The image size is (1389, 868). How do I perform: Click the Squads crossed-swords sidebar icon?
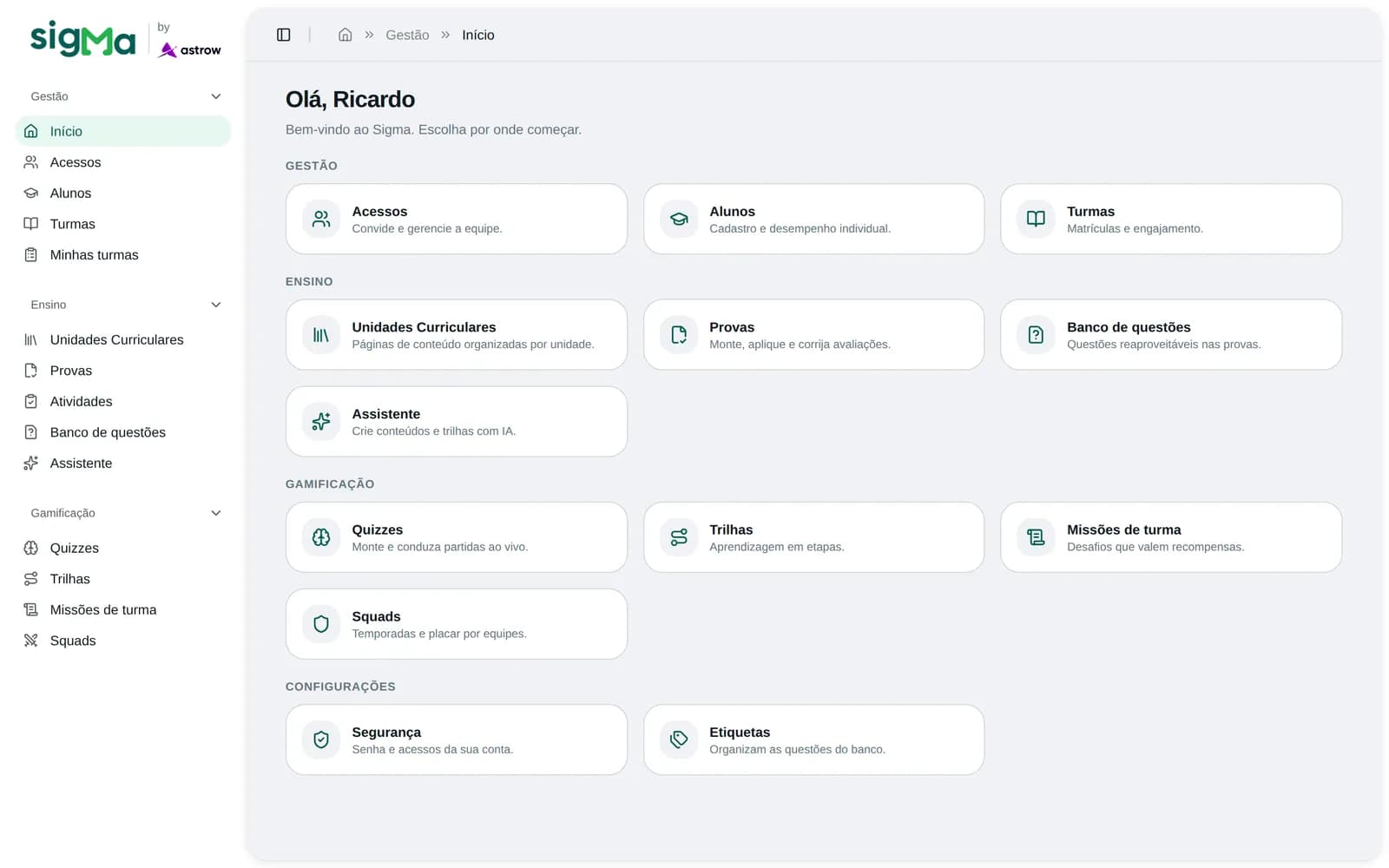point(31,641)
